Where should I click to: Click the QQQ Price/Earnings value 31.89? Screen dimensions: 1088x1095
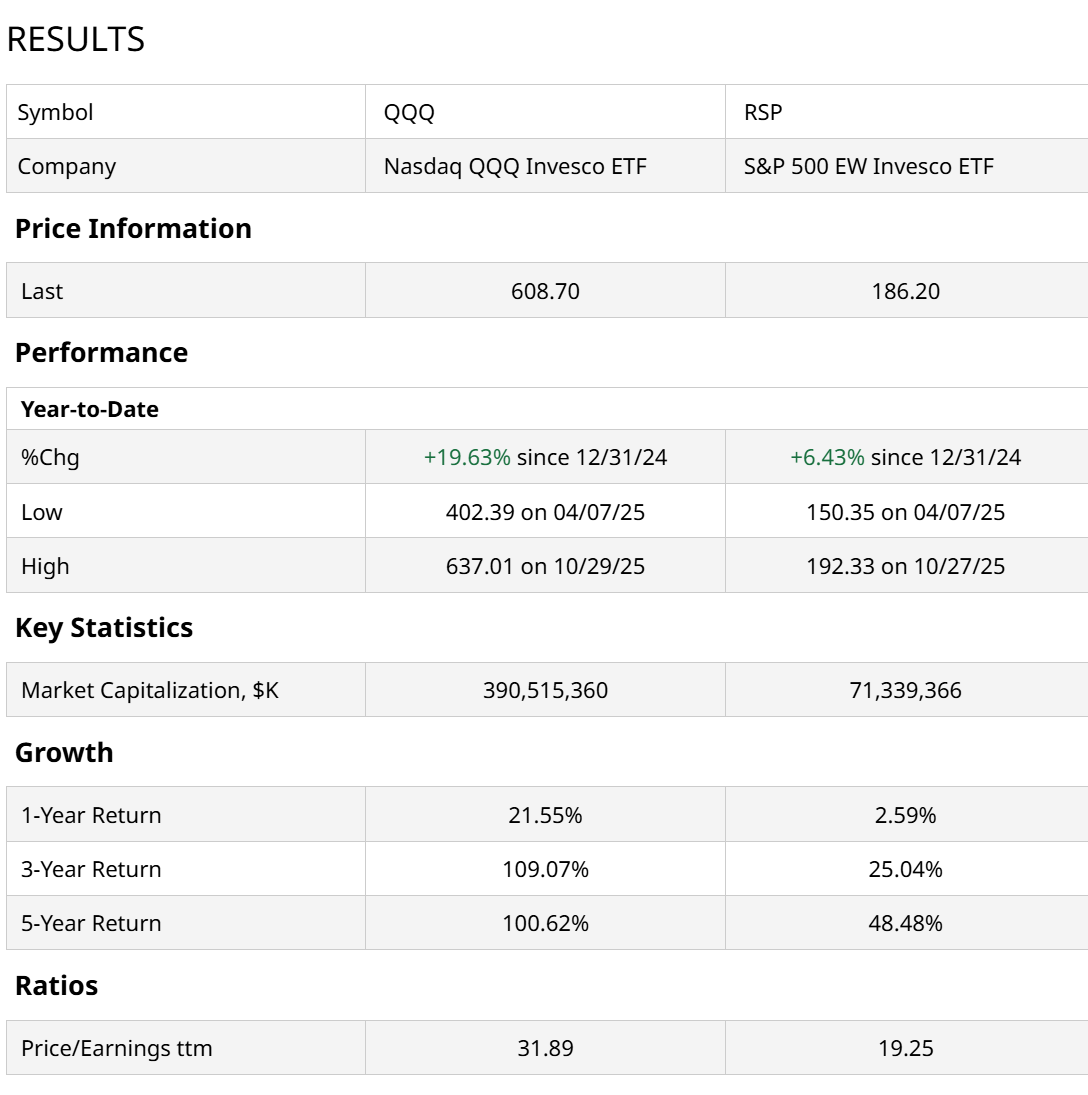[545, 1048]
